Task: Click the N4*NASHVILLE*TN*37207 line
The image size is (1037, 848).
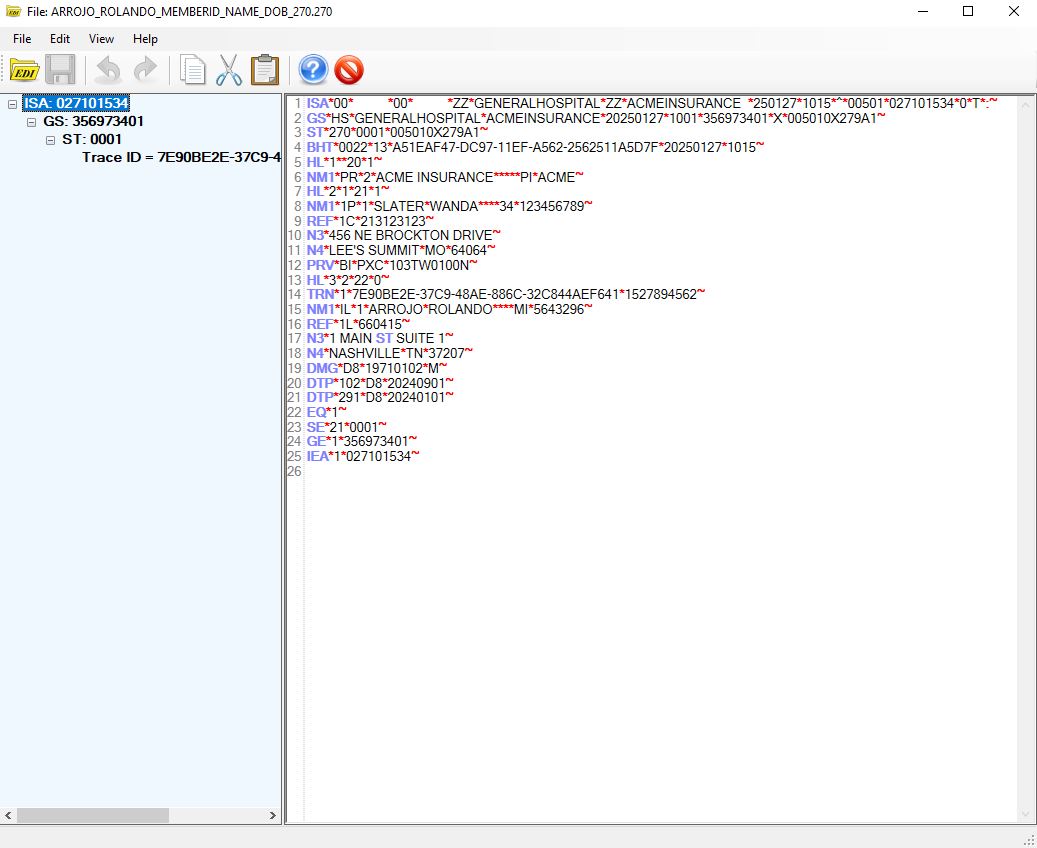Action: point(390,353)
